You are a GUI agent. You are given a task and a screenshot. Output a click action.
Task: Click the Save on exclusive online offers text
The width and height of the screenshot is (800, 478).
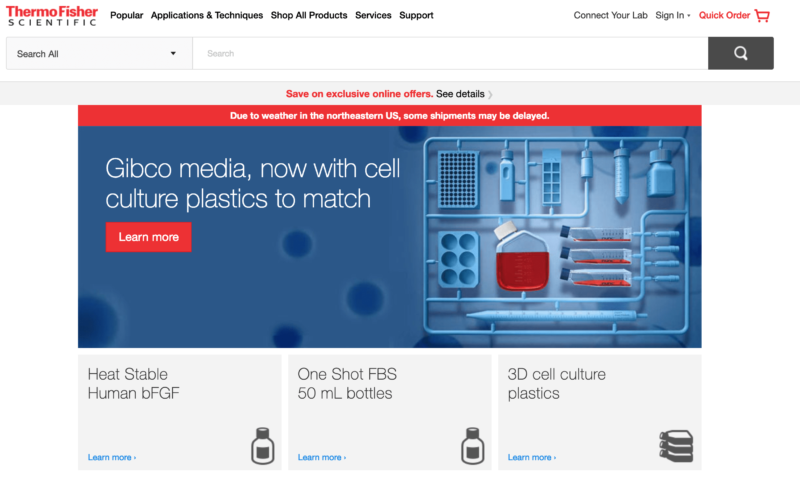tap(359, 94)
